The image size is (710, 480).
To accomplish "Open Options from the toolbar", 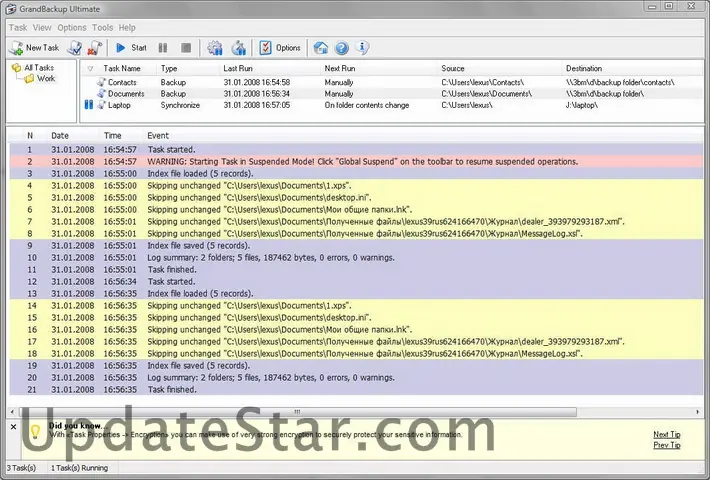I will tap(280, 48).
